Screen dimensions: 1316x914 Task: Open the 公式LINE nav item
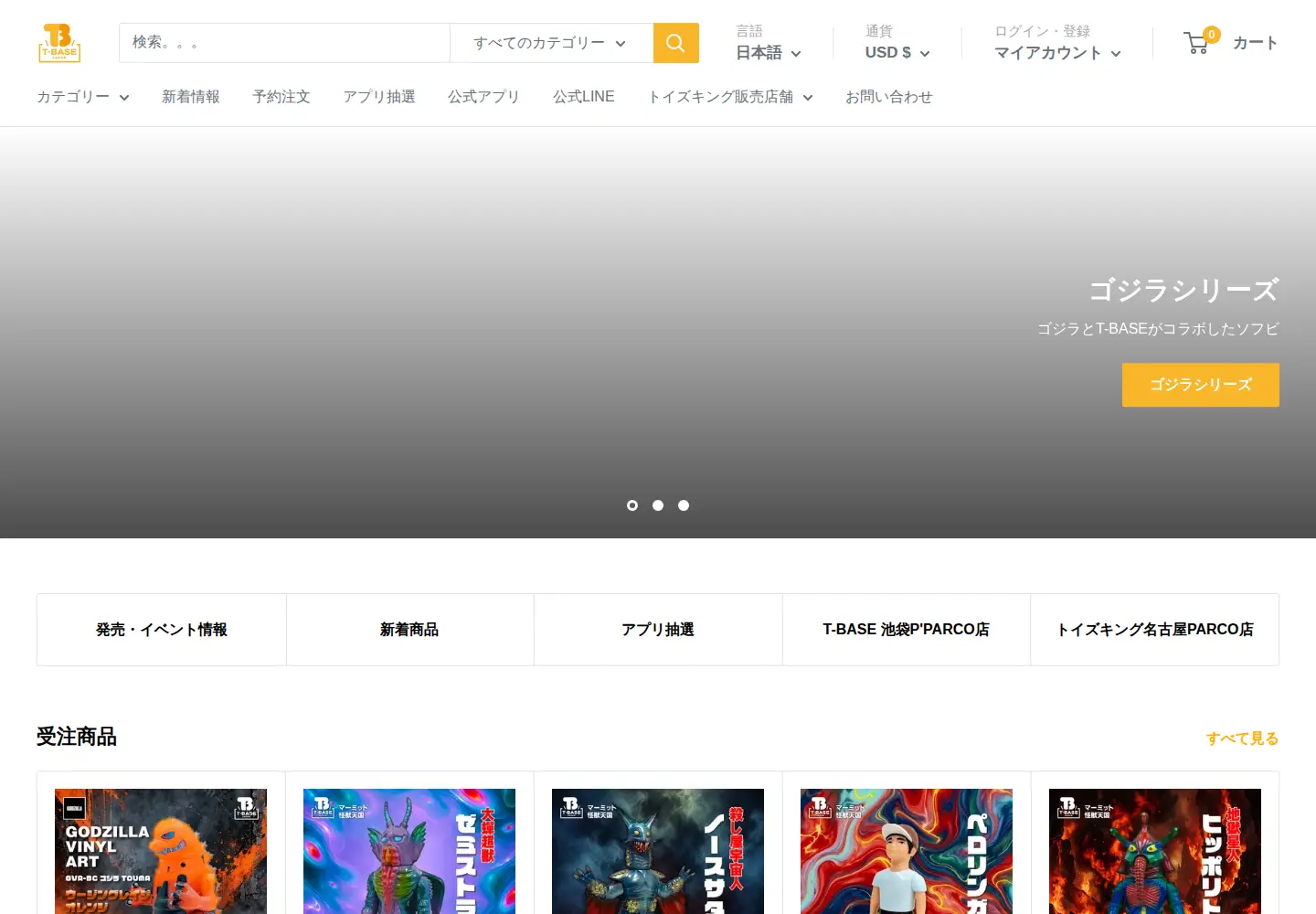coord(584,97)
